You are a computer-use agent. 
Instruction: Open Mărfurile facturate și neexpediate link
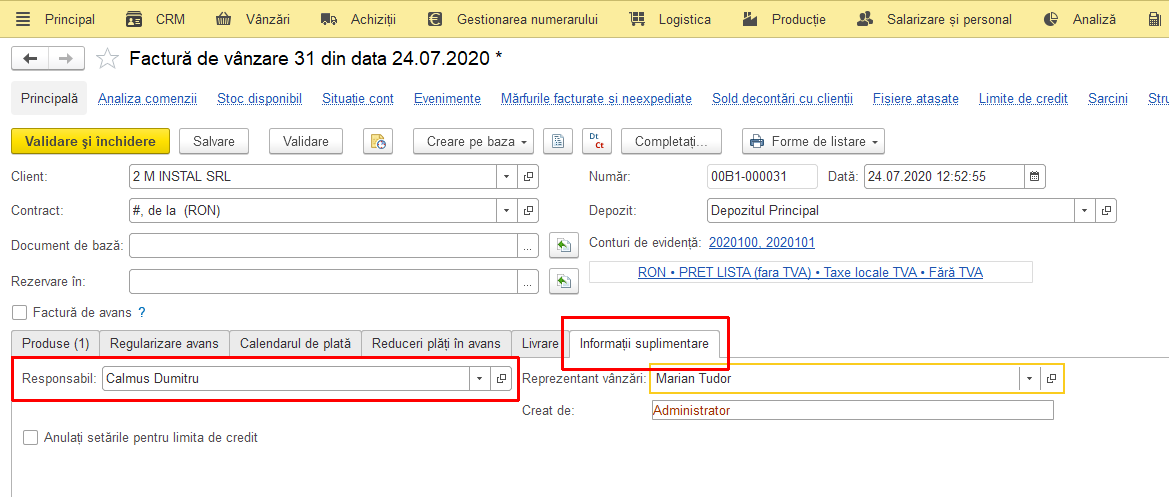[596, 98]
